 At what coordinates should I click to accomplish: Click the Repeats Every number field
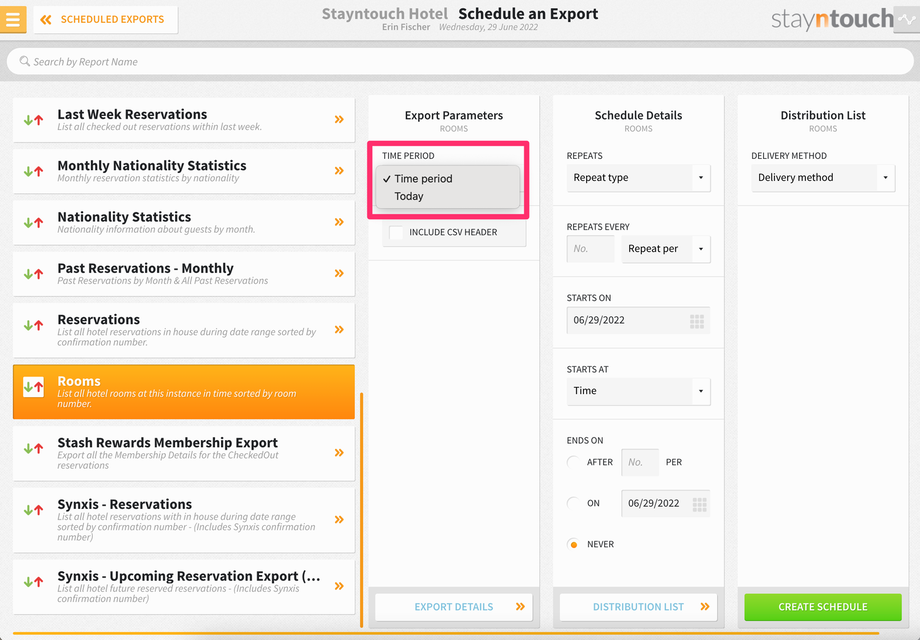pyautogui.click(x=590, y=249)
